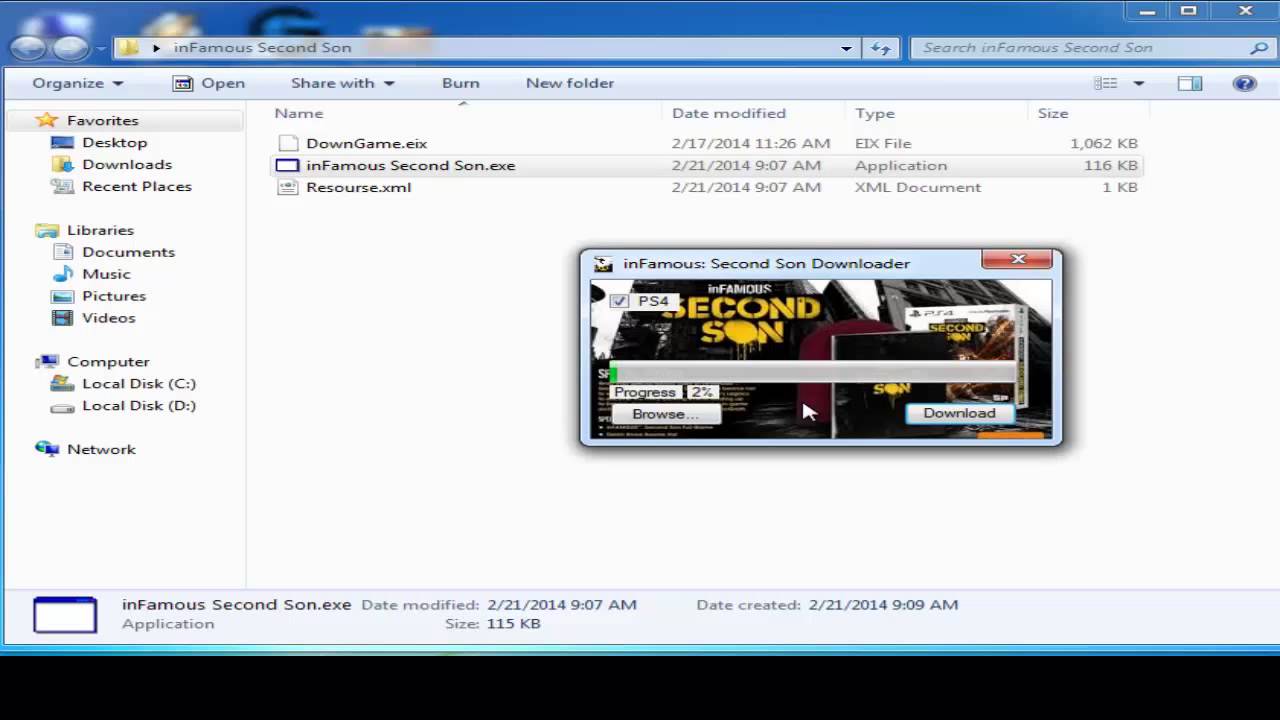Viewport: 1280px width, 720px height.
Task: Open the Organize dropdown menu
Action: pos(78,83)
